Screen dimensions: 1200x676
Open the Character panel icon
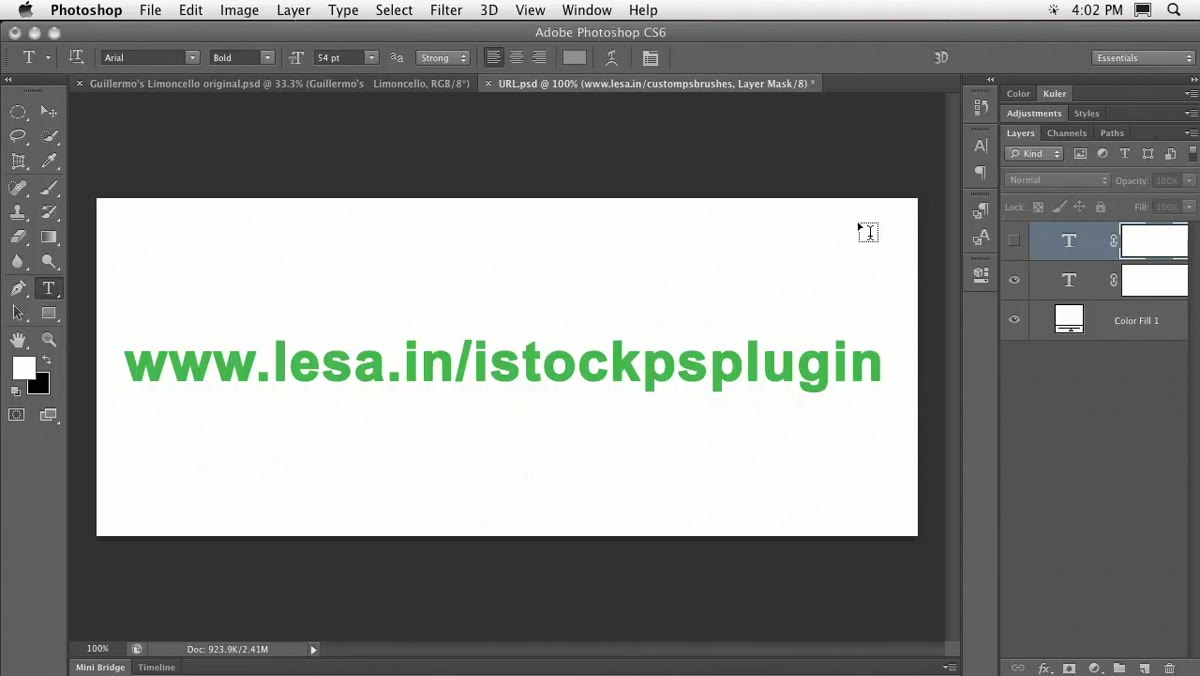(x=981, y=146)
